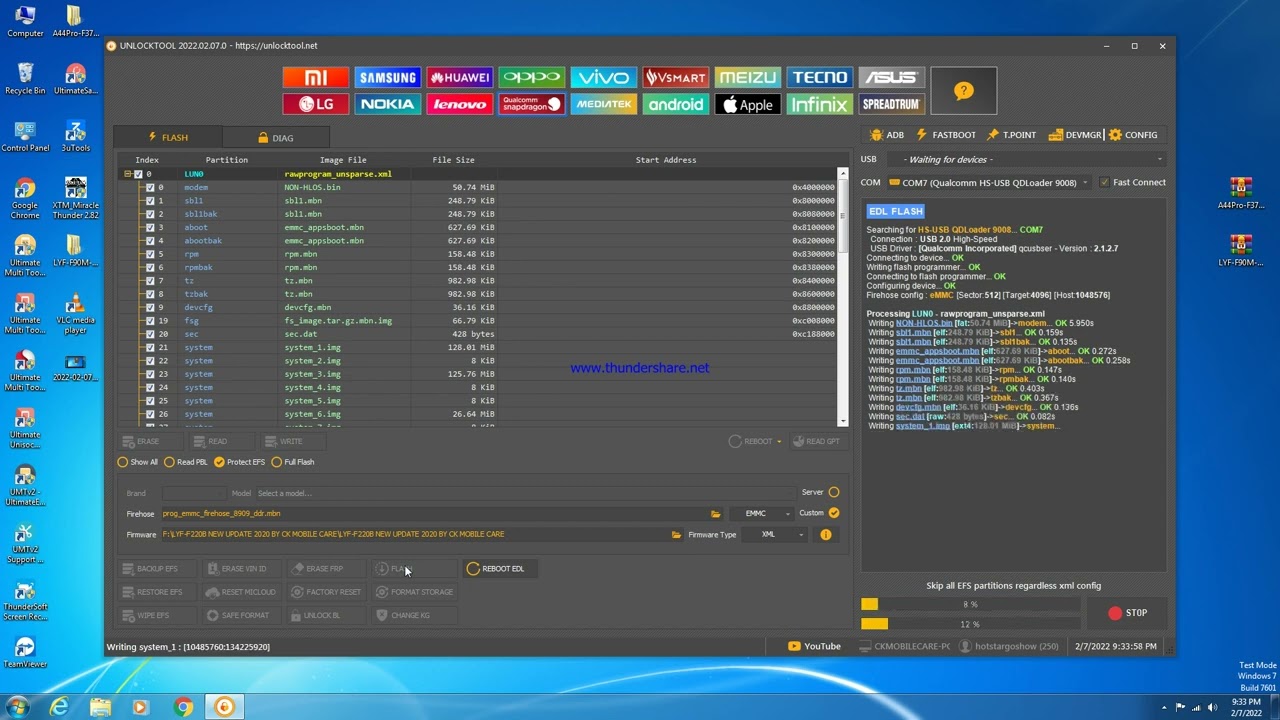The image size is (1280, 720).
Task: Open the ADB tool
Action: [x=887, y=135]
